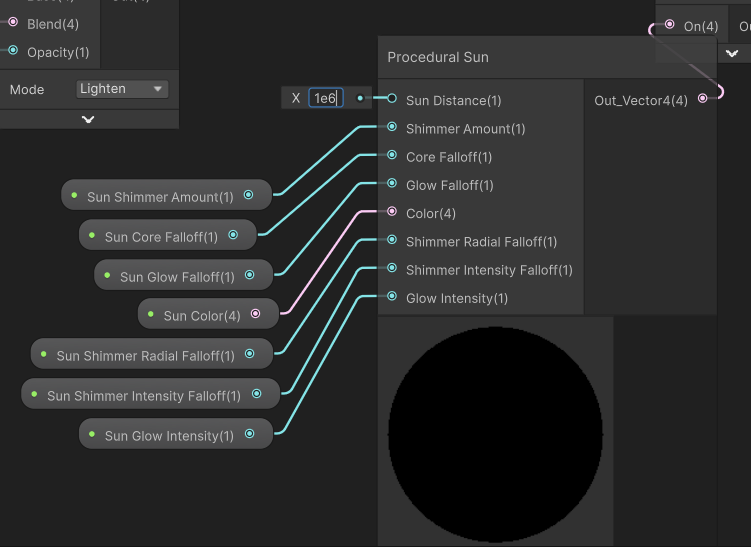Select the Sun Core Falloff property node

click(x=160, y=237)
